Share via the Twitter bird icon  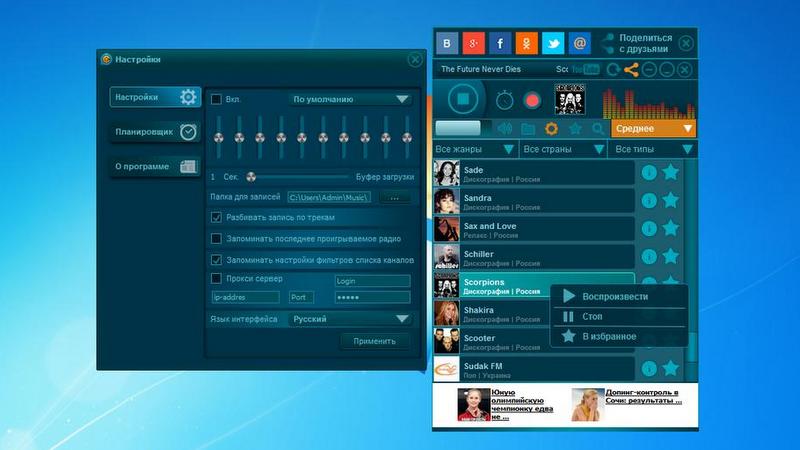click(553, 43)
